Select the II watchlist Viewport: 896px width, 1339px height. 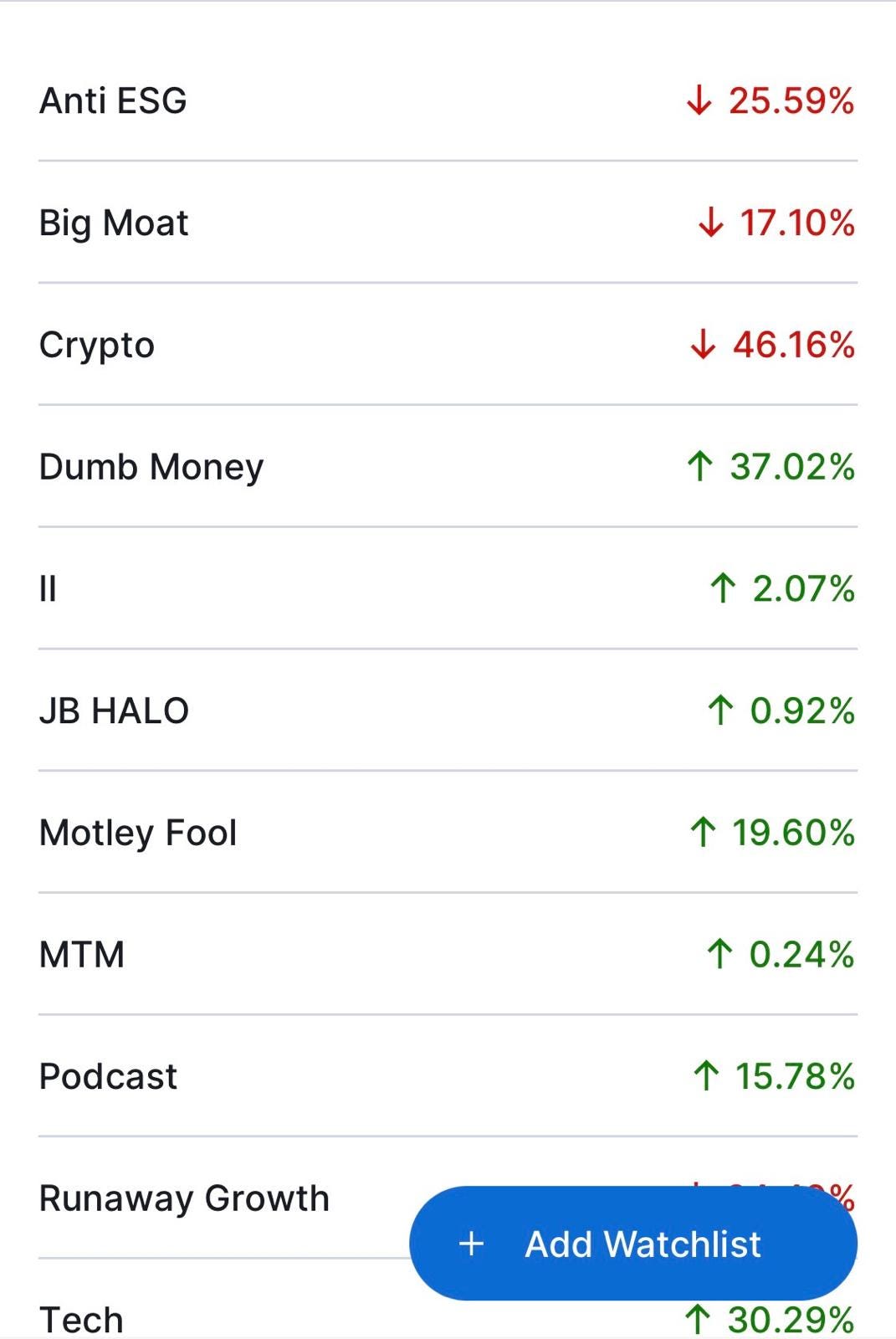(x=448, y=589)
